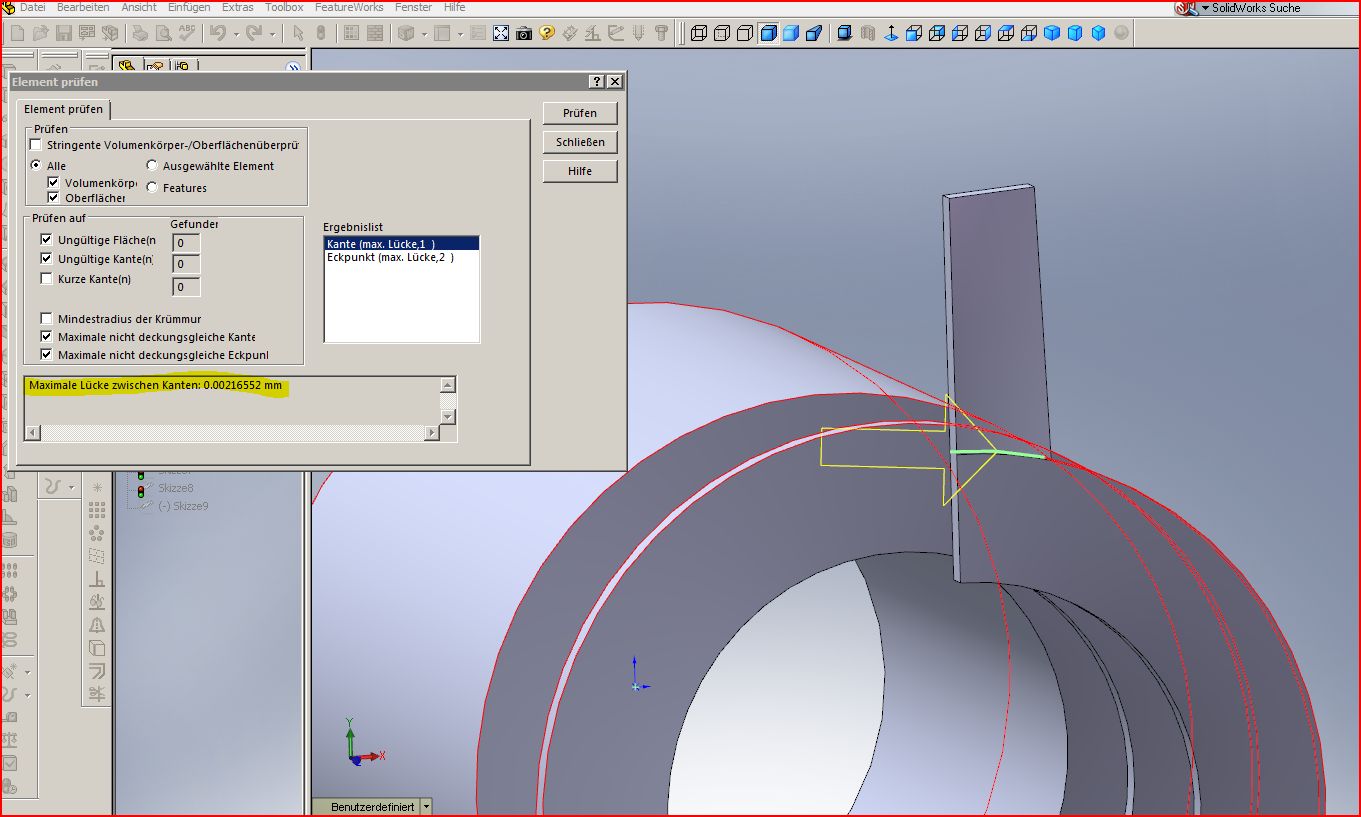Enable the stringent solid/surface check checkbox
1361x817 pixels.
pyautogui.click(x=36, y=145)
